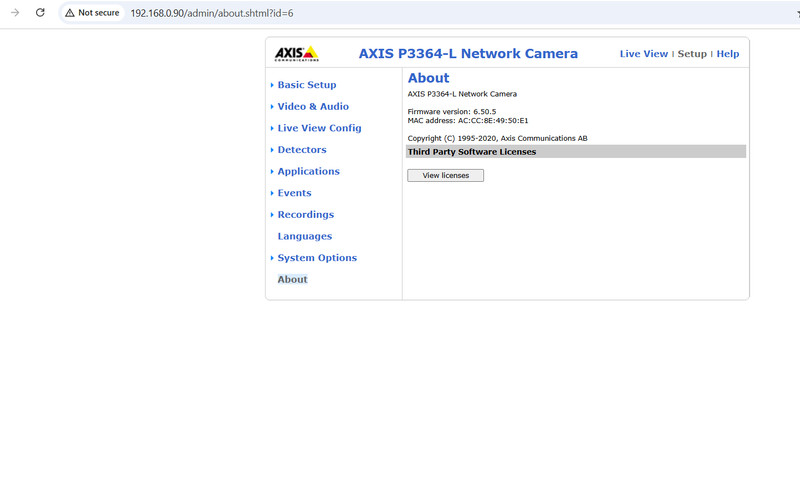Open the Languages menu item
Viewport: 800px width, 485px height.
click(305, 236)
